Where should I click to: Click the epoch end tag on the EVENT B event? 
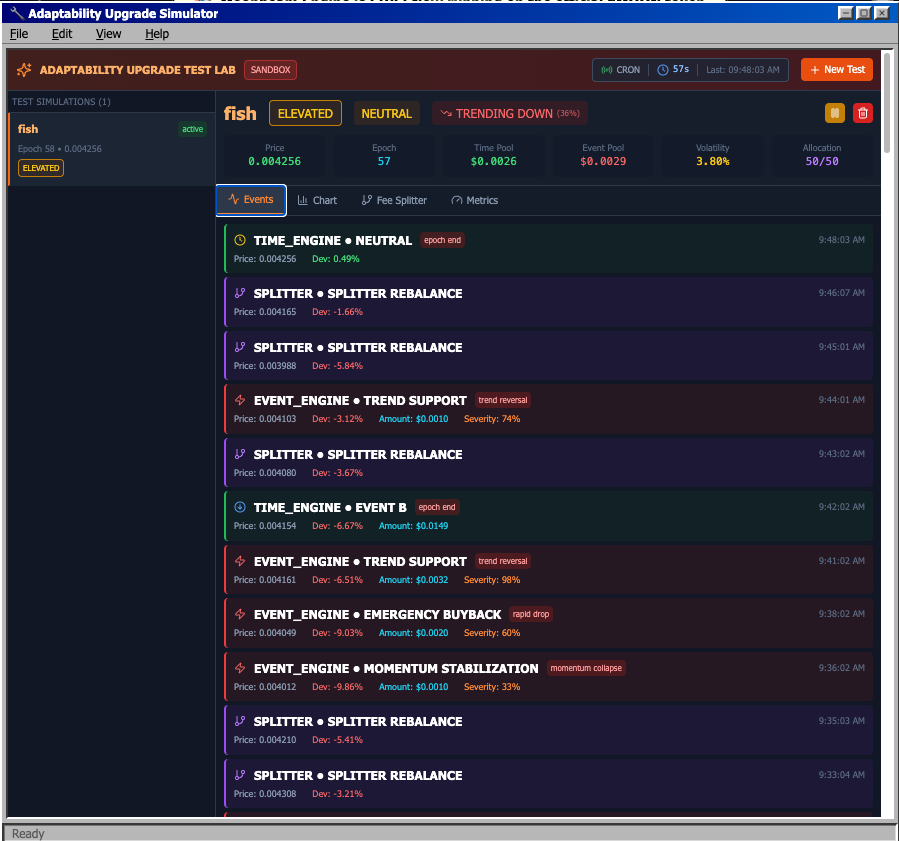pos(437,507)
